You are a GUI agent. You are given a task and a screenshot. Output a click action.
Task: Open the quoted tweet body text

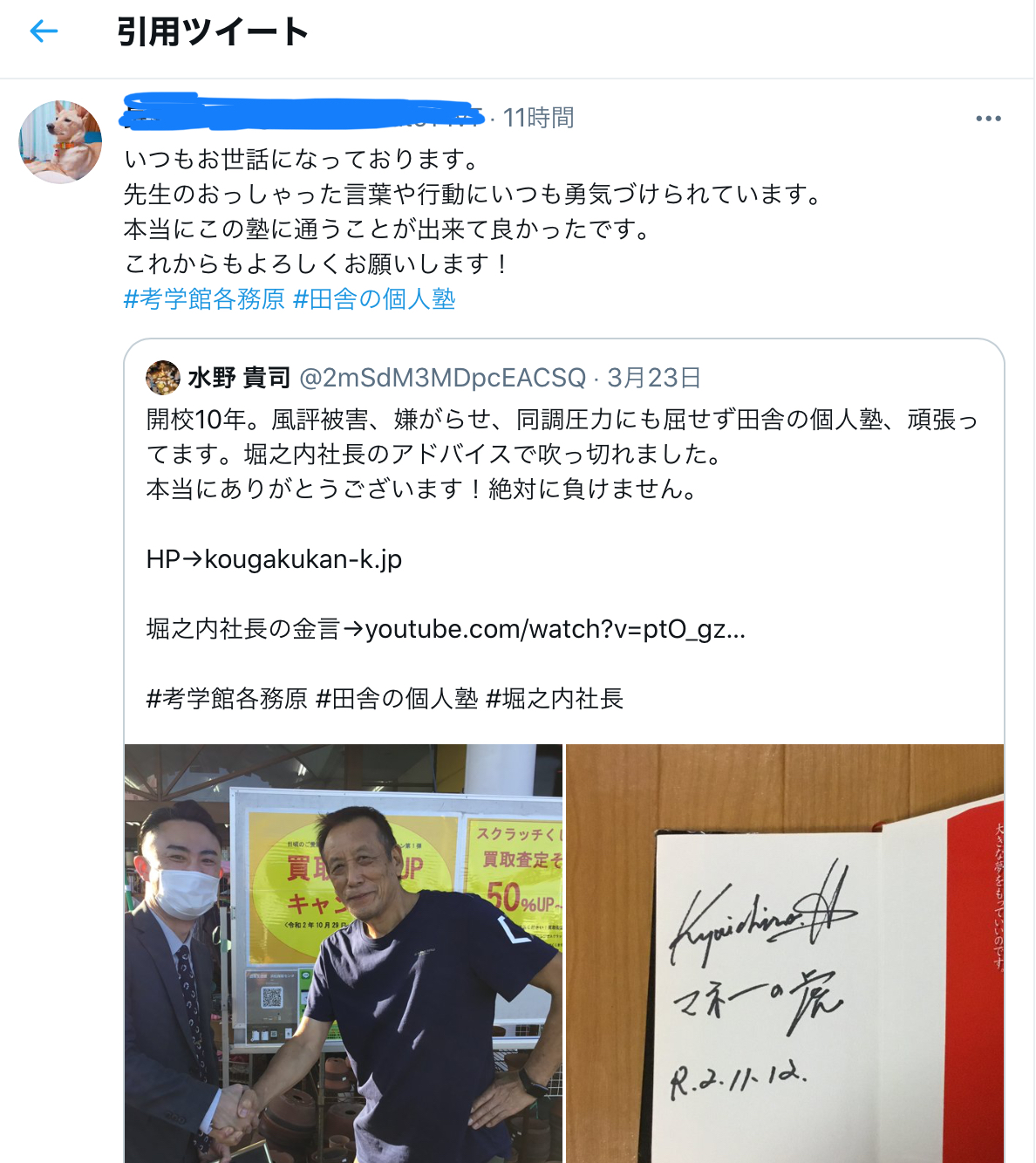[x=562, y=455]
